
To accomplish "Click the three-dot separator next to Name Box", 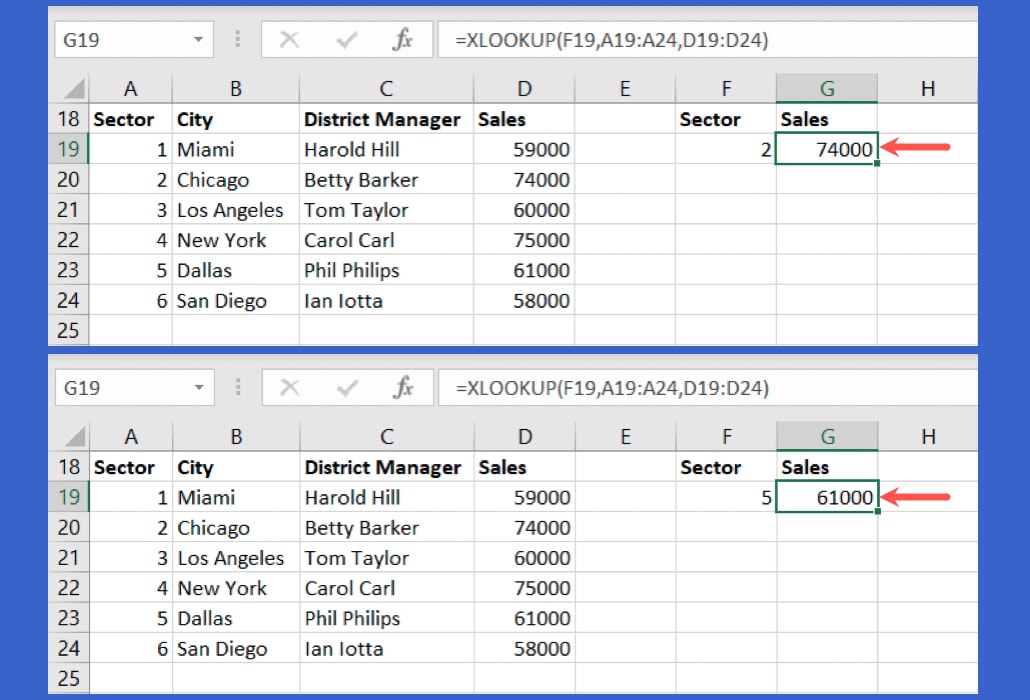I will (237, 39).
